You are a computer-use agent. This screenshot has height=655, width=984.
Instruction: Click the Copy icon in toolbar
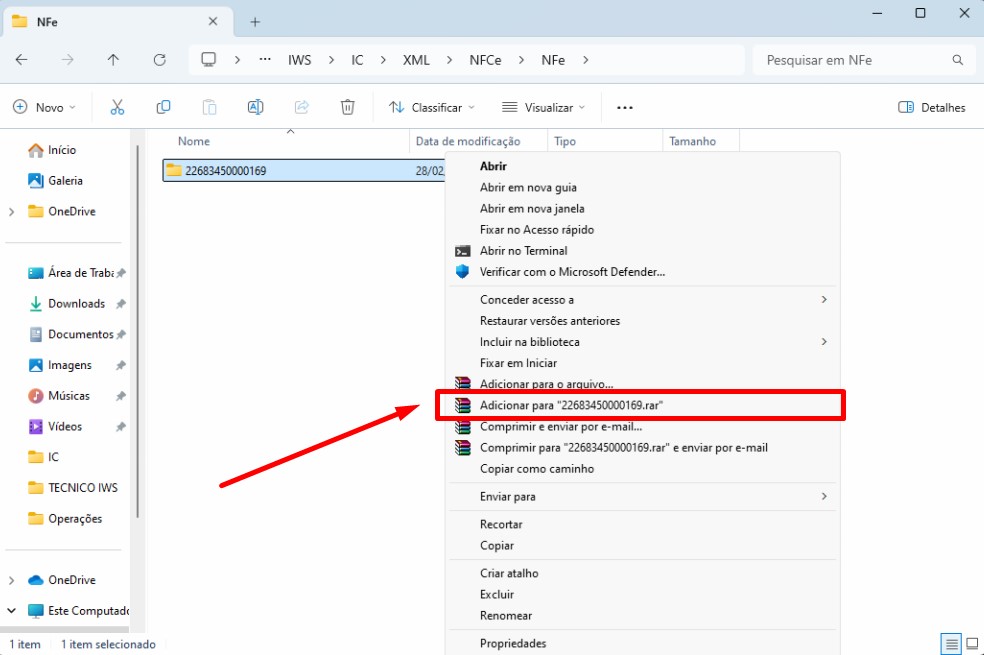[x=163, y=107]
